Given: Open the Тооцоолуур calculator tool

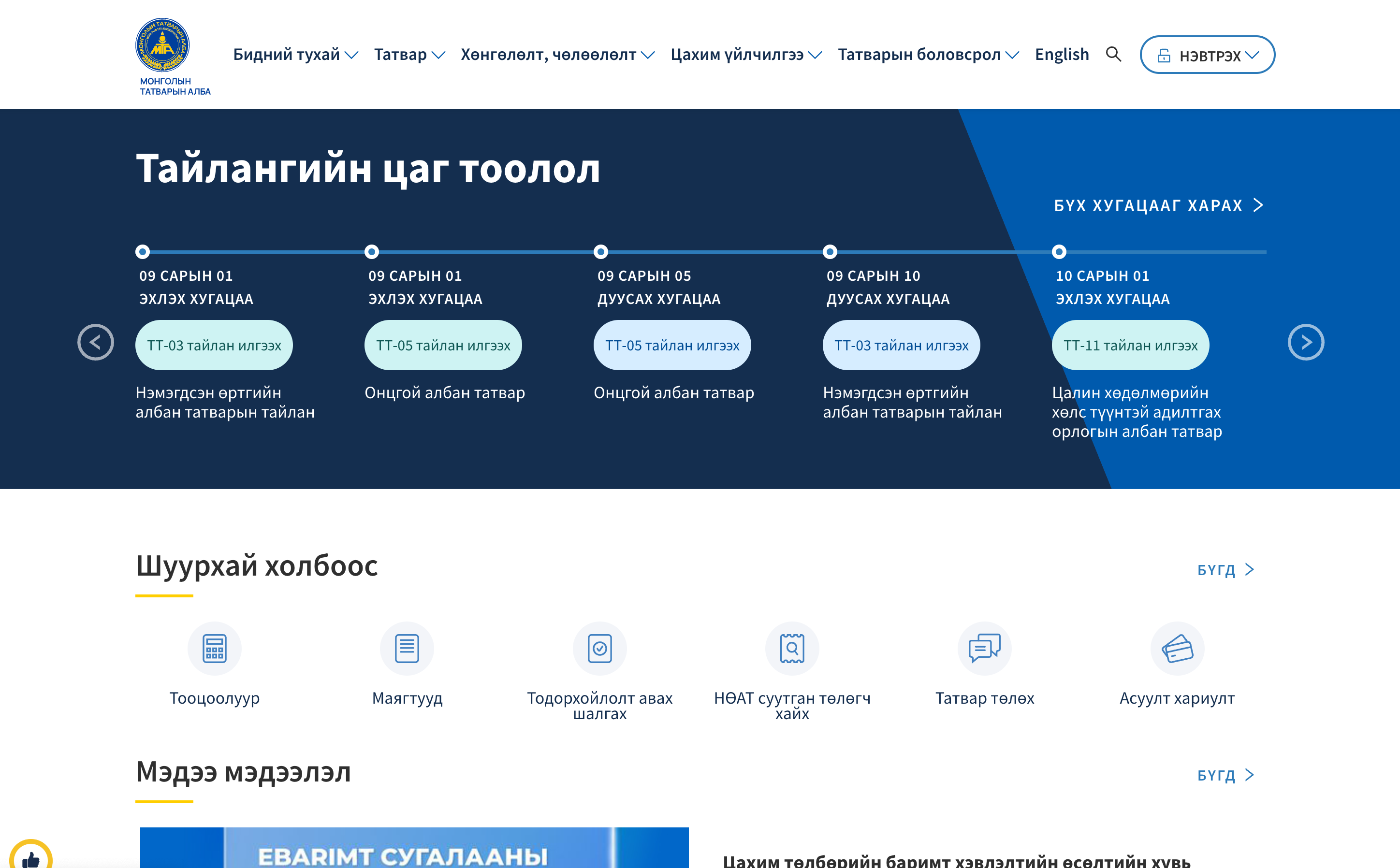Looking at the screenshot, I should pos(215,648).
